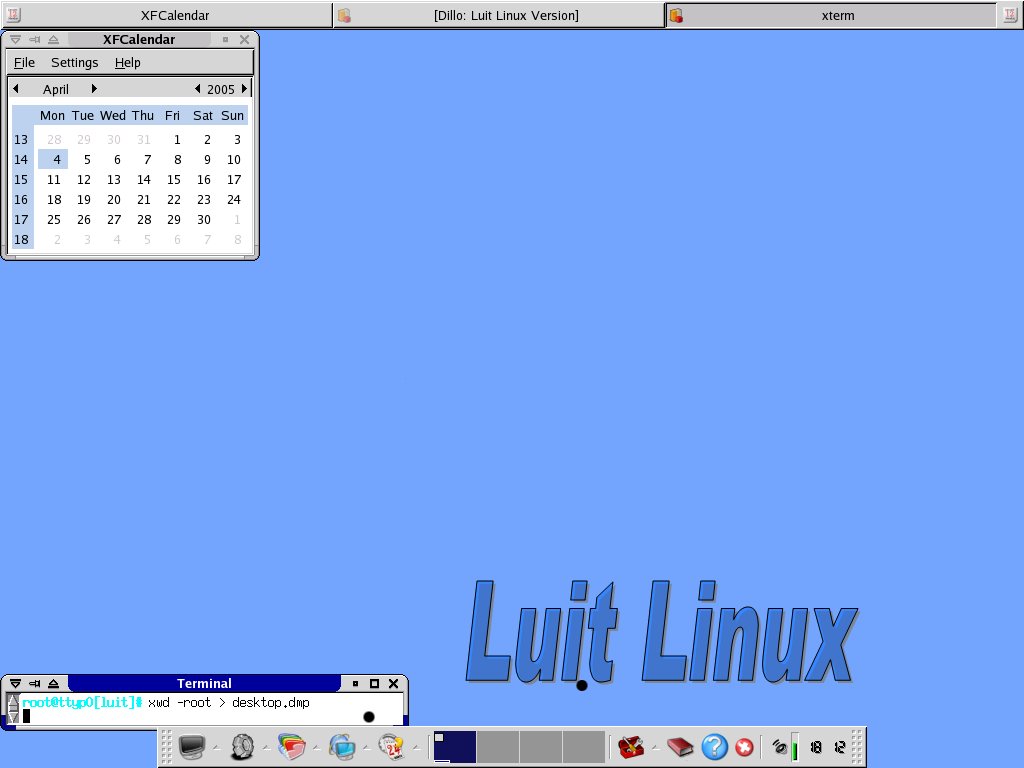Open the Settings menu in XFCalendar
The width and height of the screenshot is (1024, 768).
tap(74, 63)
